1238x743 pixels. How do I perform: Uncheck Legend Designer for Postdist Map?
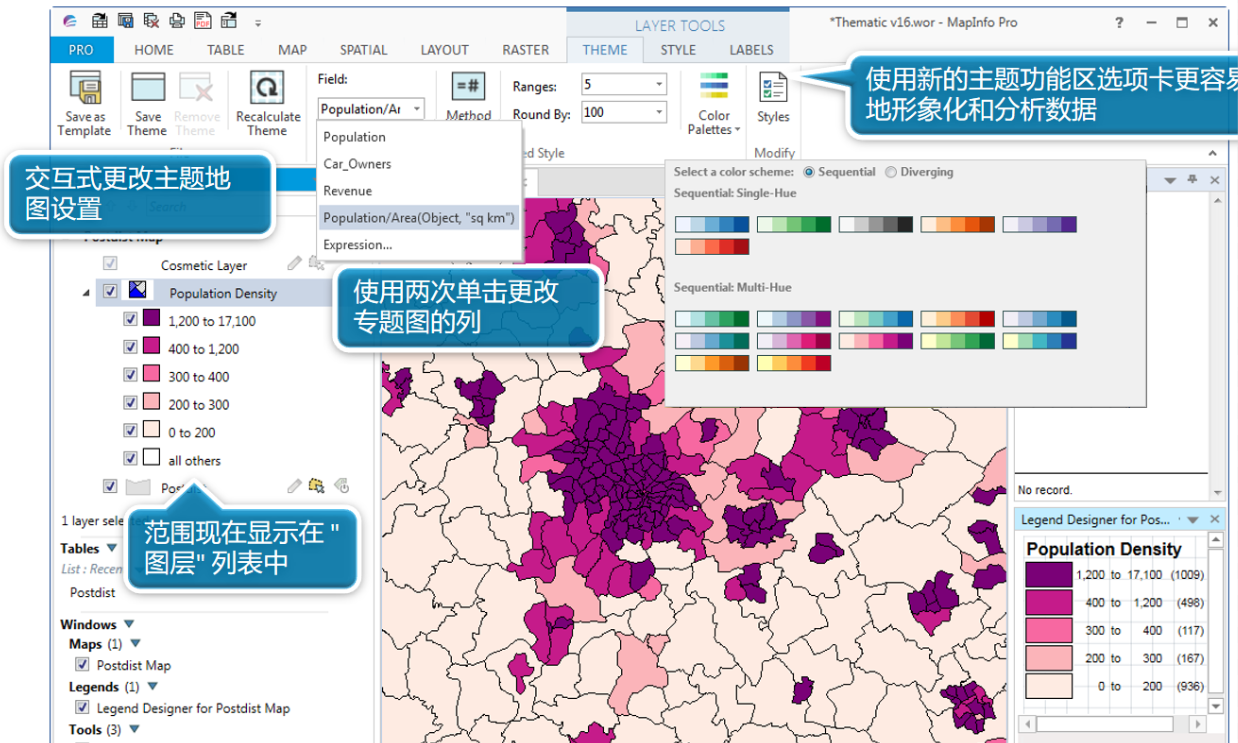click(82, 707)
